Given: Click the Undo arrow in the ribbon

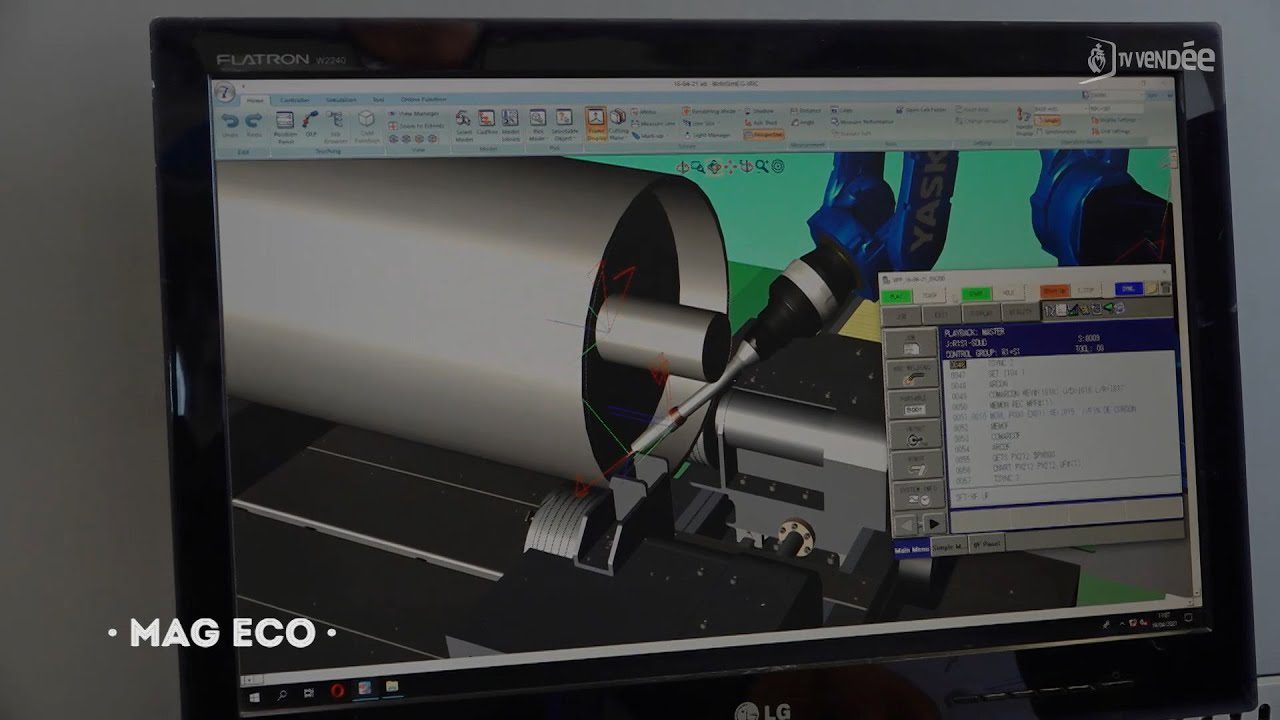Looking at the screenshot, I should tap(231, 121).
